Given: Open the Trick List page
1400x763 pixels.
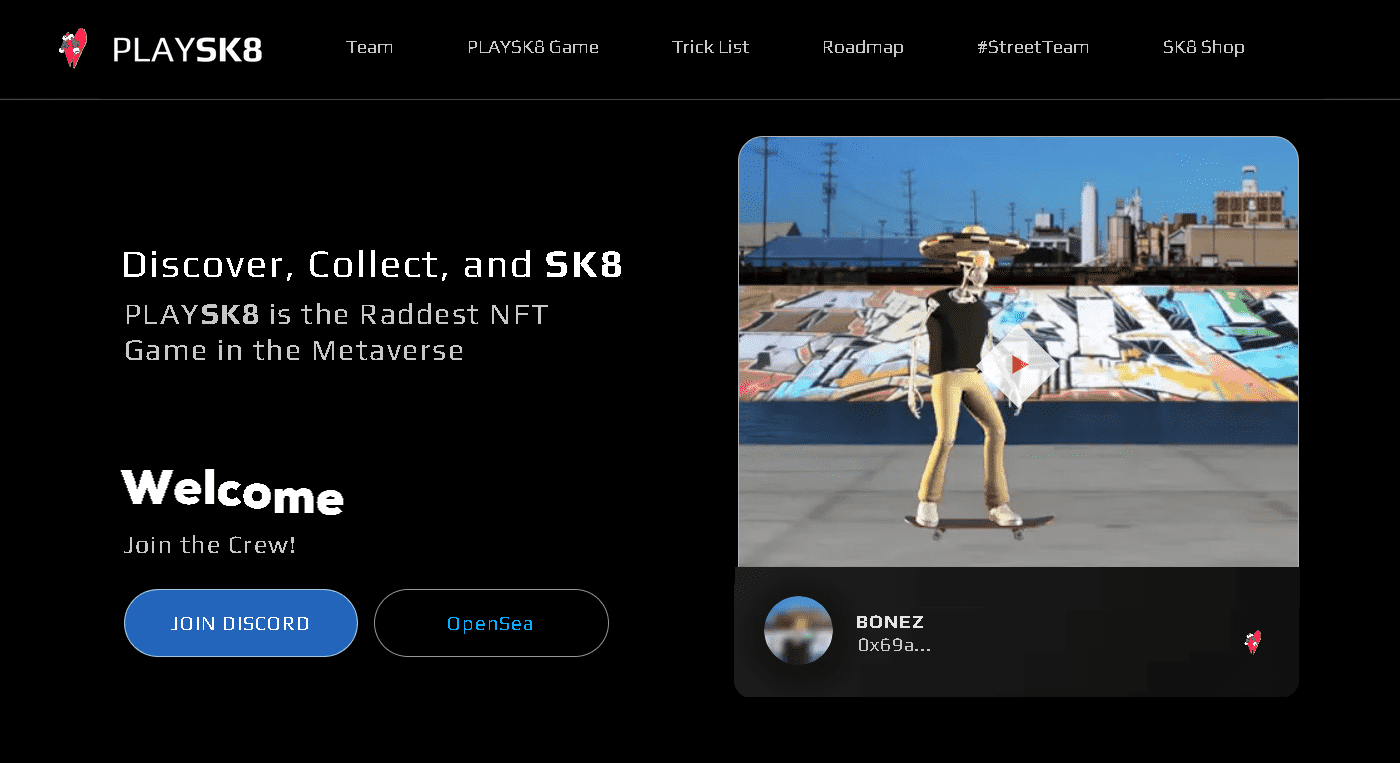Looking at the screenshot, I should click(x=710, y=47).
